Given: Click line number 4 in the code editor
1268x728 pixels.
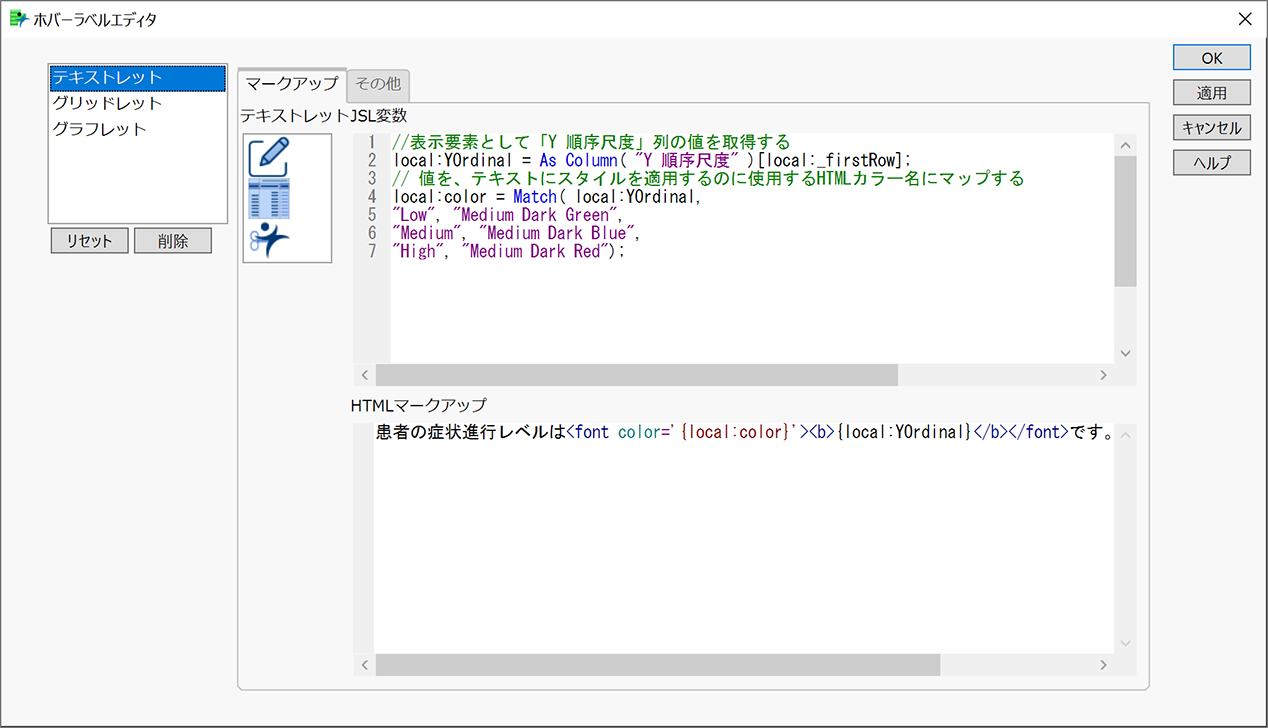Looking at the screenshot, I should 371,197.
